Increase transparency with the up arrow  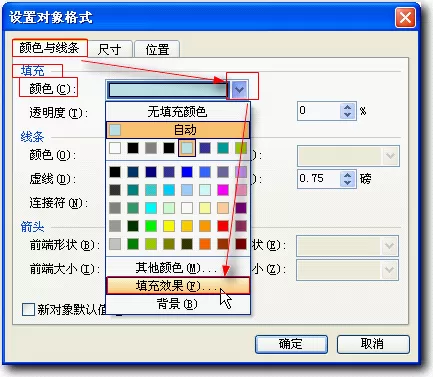tap(347, 107)
